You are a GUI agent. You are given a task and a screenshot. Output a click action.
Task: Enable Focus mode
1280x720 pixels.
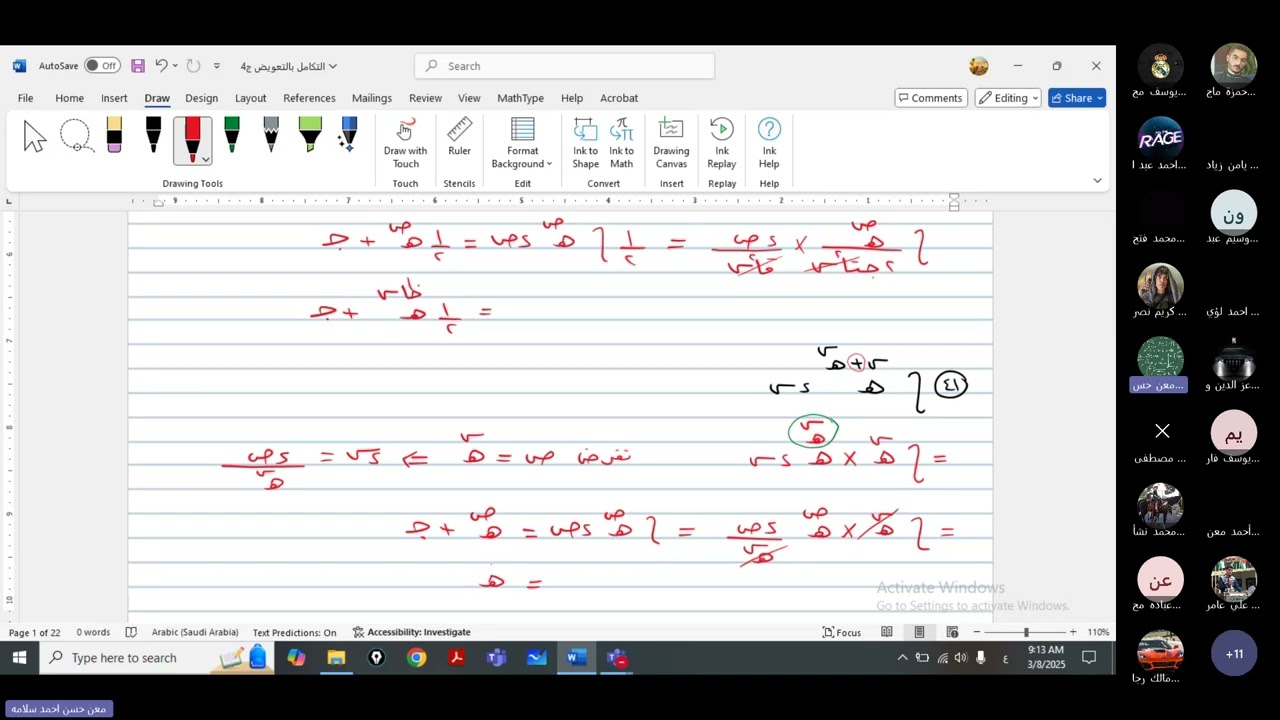pyautogui.click(x=841, y=632)
